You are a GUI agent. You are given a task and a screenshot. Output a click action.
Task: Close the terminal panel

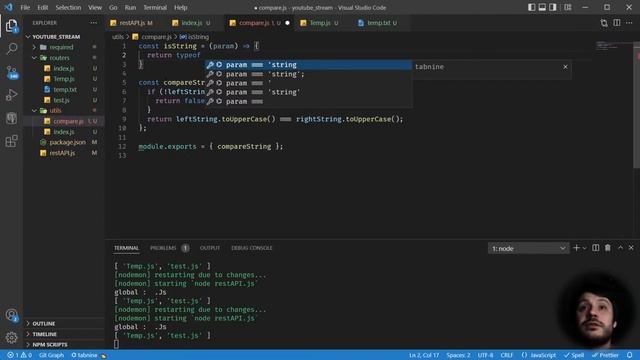tap(631, 248)
